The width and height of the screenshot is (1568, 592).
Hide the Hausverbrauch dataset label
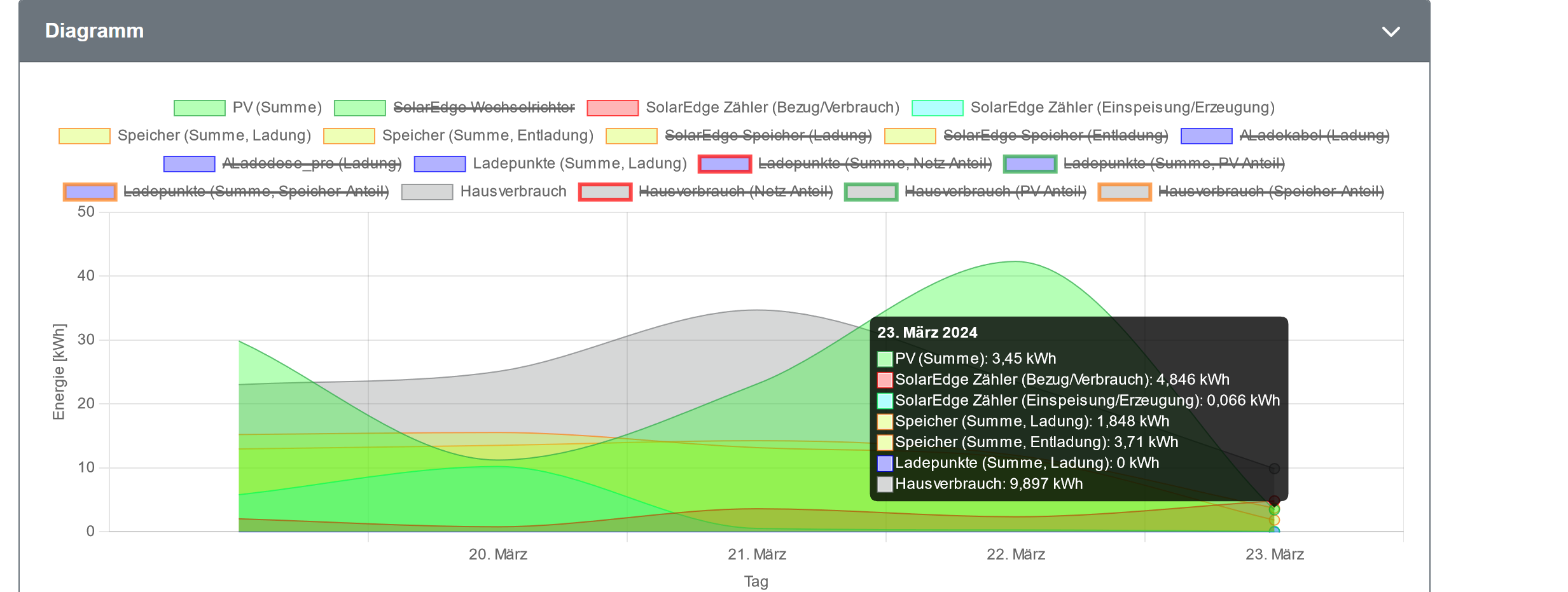513,191
